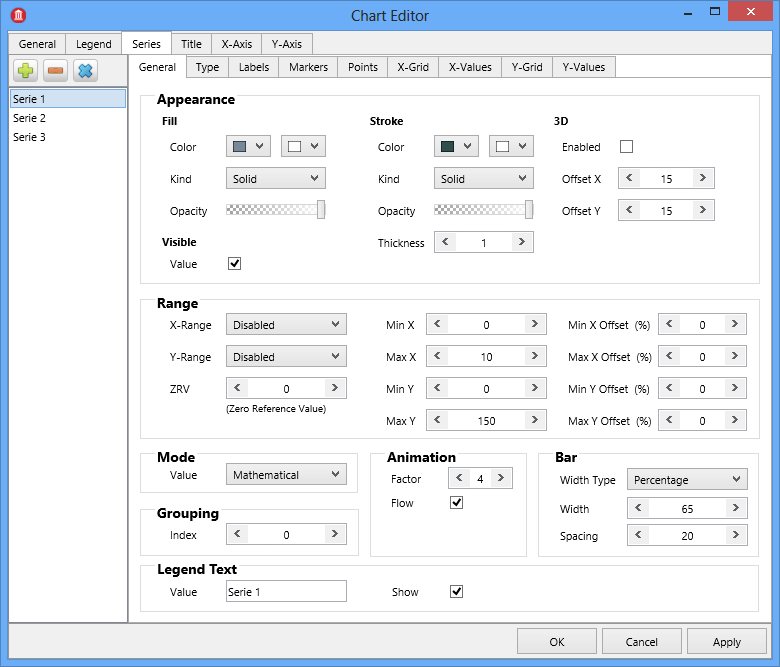Screen dimensions: 780x667
Task: Add a new series with green plus icon
Action: coord(25,71)
